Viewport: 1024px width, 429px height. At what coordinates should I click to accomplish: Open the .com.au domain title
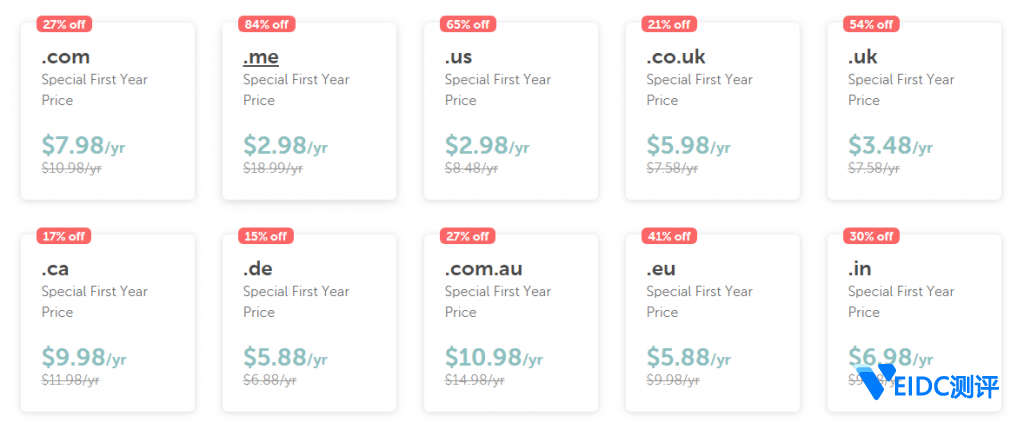pos(483,269)
